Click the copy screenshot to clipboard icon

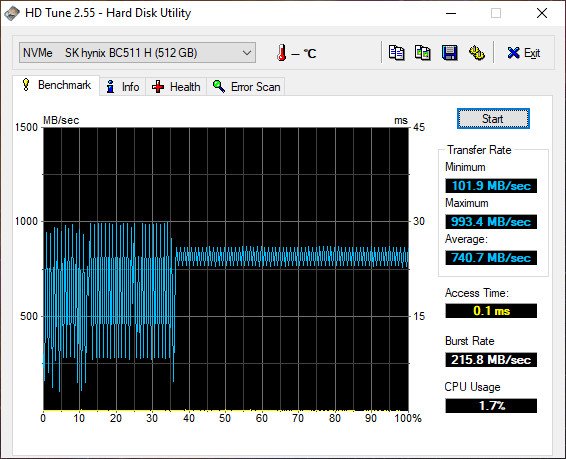tap(423, 53)
